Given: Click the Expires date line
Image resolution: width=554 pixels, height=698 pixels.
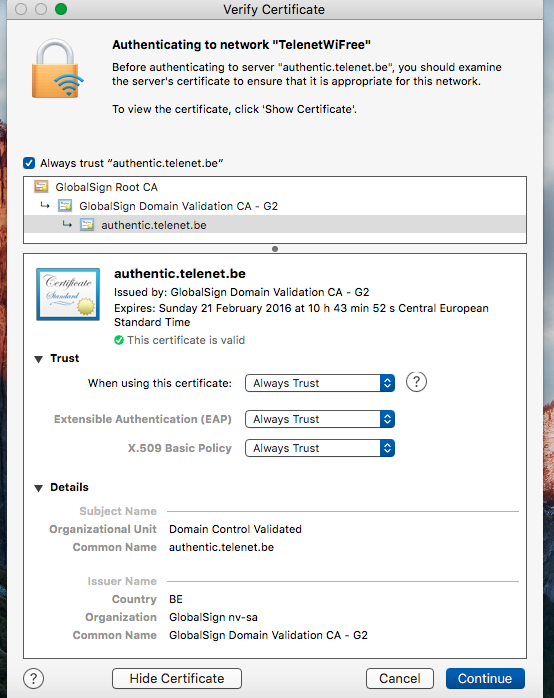Looking at the screenshot, I should (x=301, y=315).
